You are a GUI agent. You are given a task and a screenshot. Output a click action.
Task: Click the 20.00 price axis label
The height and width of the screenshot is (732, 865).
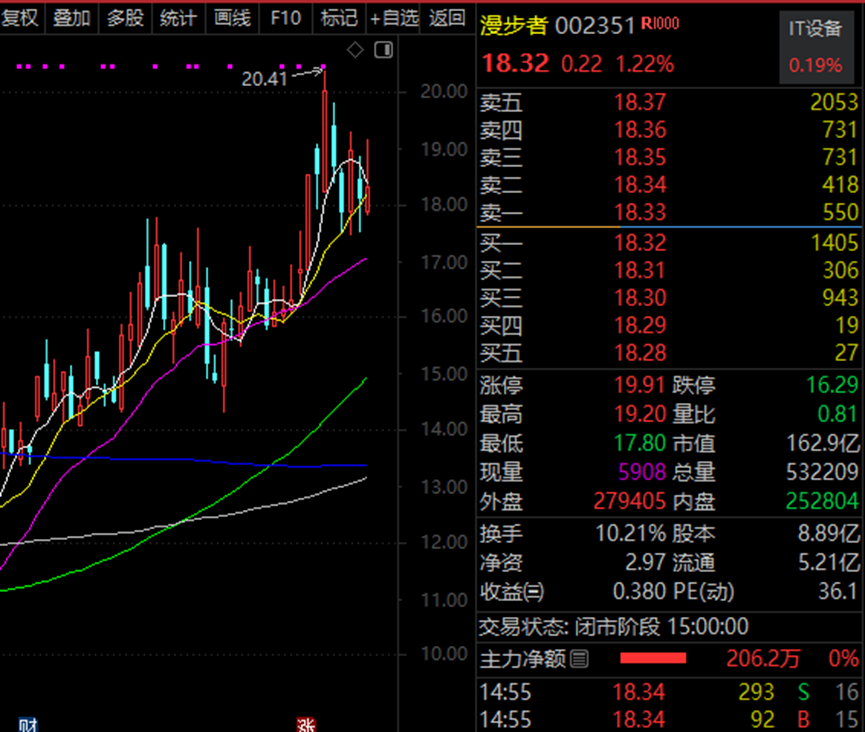(x=444, y=91)
